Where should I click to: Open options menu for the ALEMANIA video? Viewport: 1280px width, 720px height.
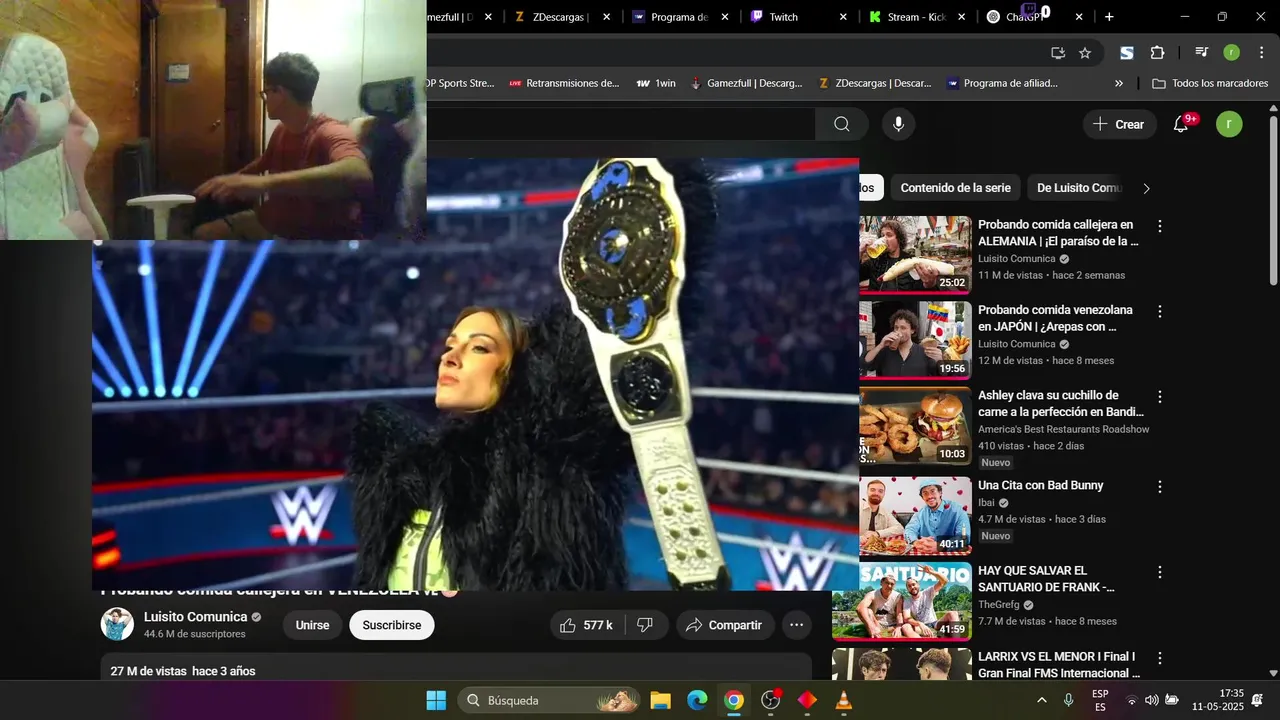[1160, 227]
